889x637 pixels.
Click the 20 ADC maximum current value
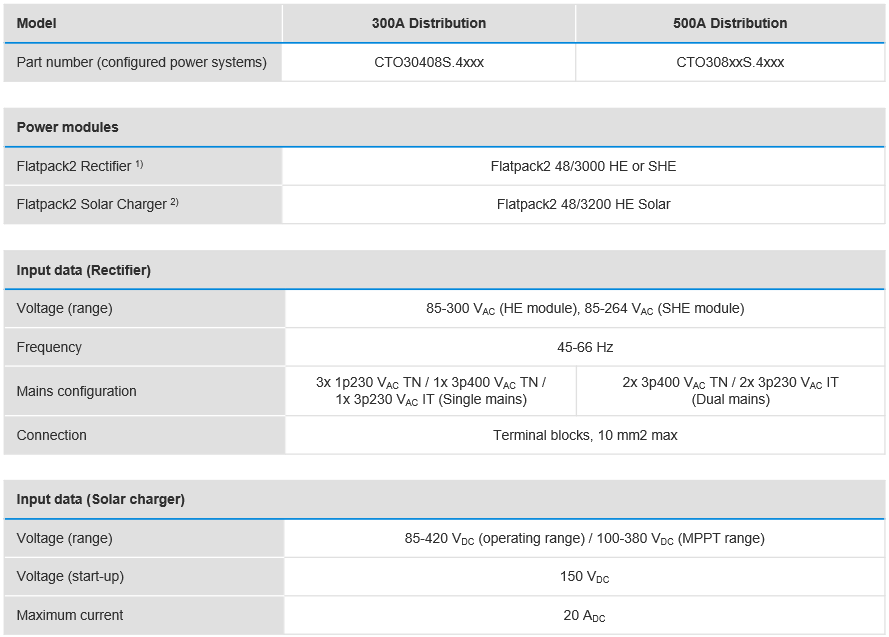tap(584, 616)
